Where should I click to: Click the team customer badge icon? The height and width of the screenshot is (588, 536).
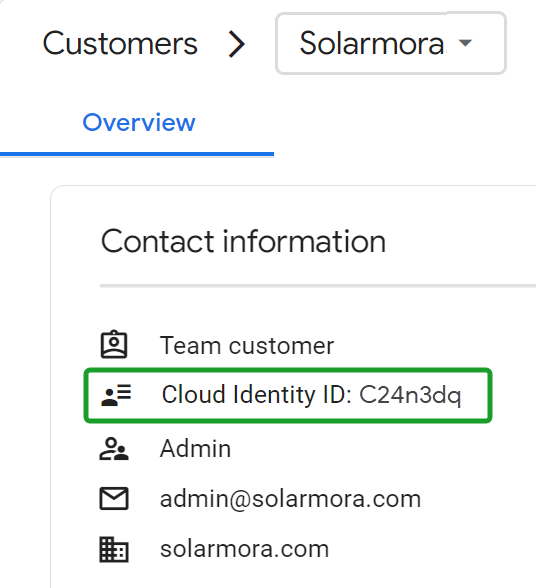(114, 344)
